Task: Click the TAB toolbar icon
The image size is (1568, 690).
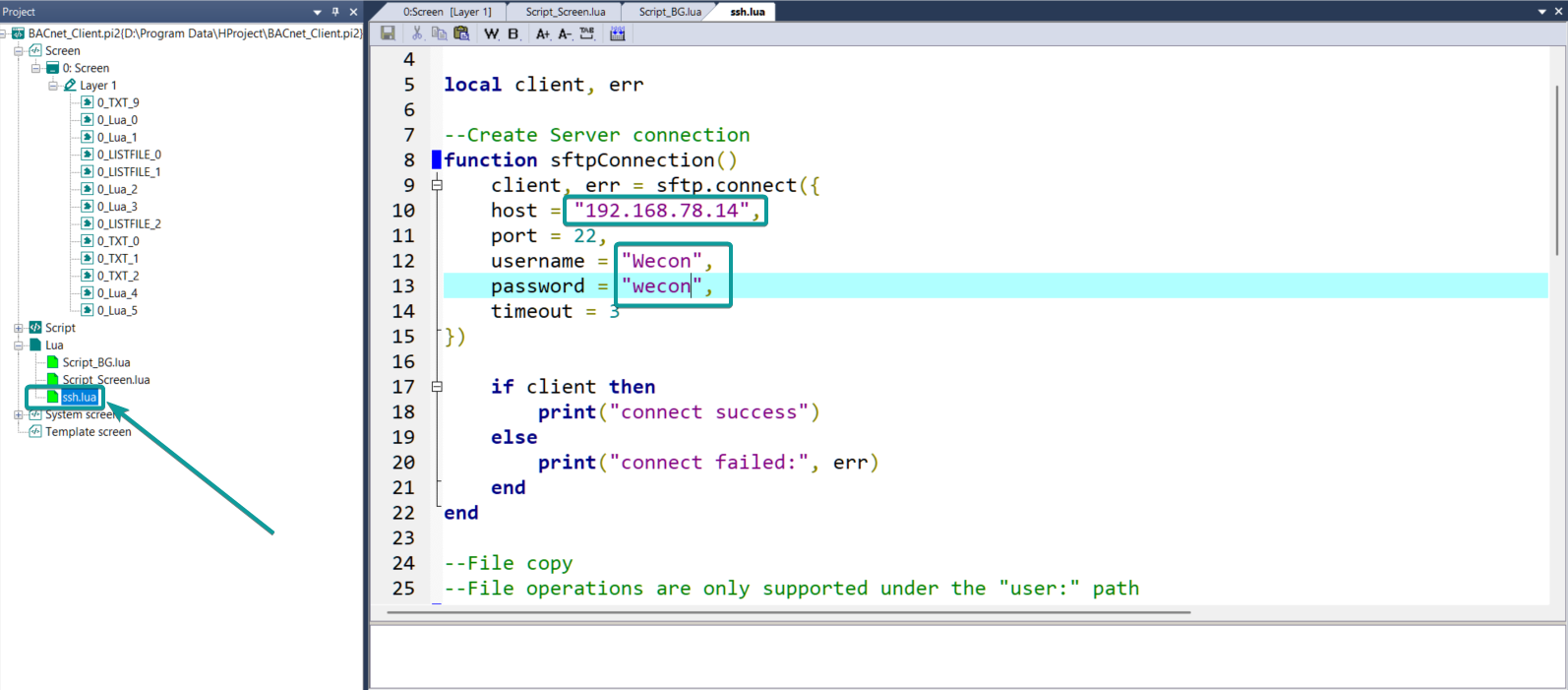Action: (587, 33)
